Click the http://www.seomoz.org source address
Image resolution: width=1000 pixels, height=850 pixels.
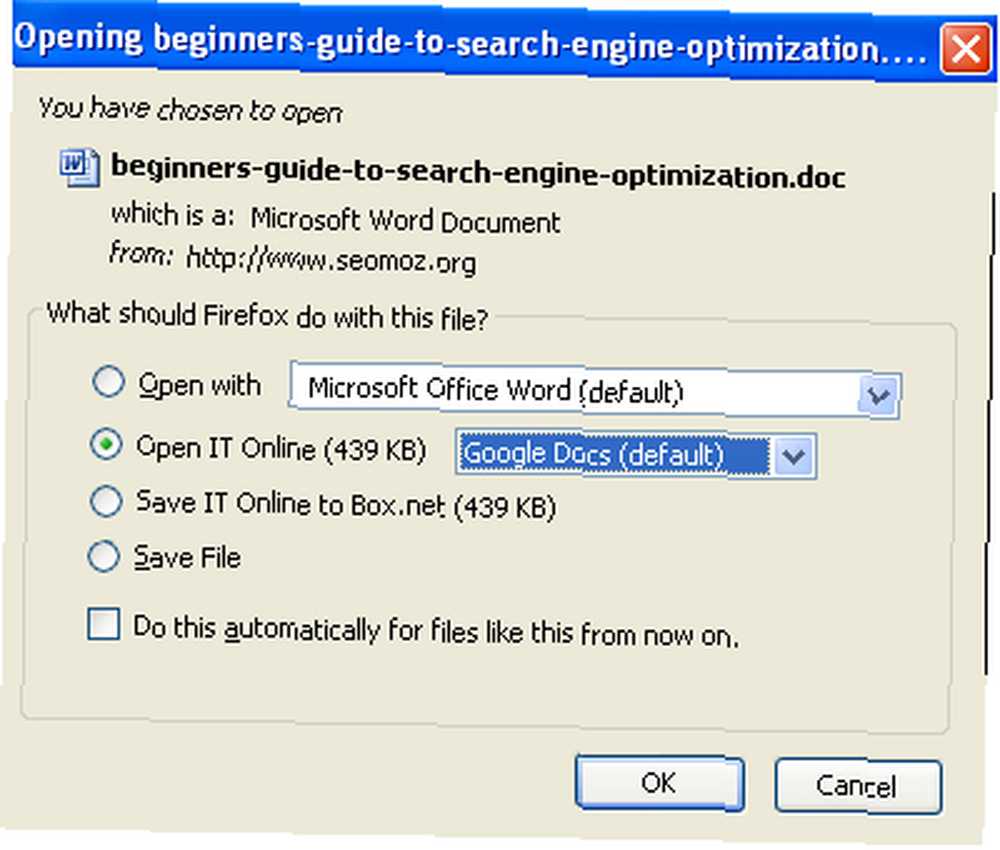click(331, 259)
